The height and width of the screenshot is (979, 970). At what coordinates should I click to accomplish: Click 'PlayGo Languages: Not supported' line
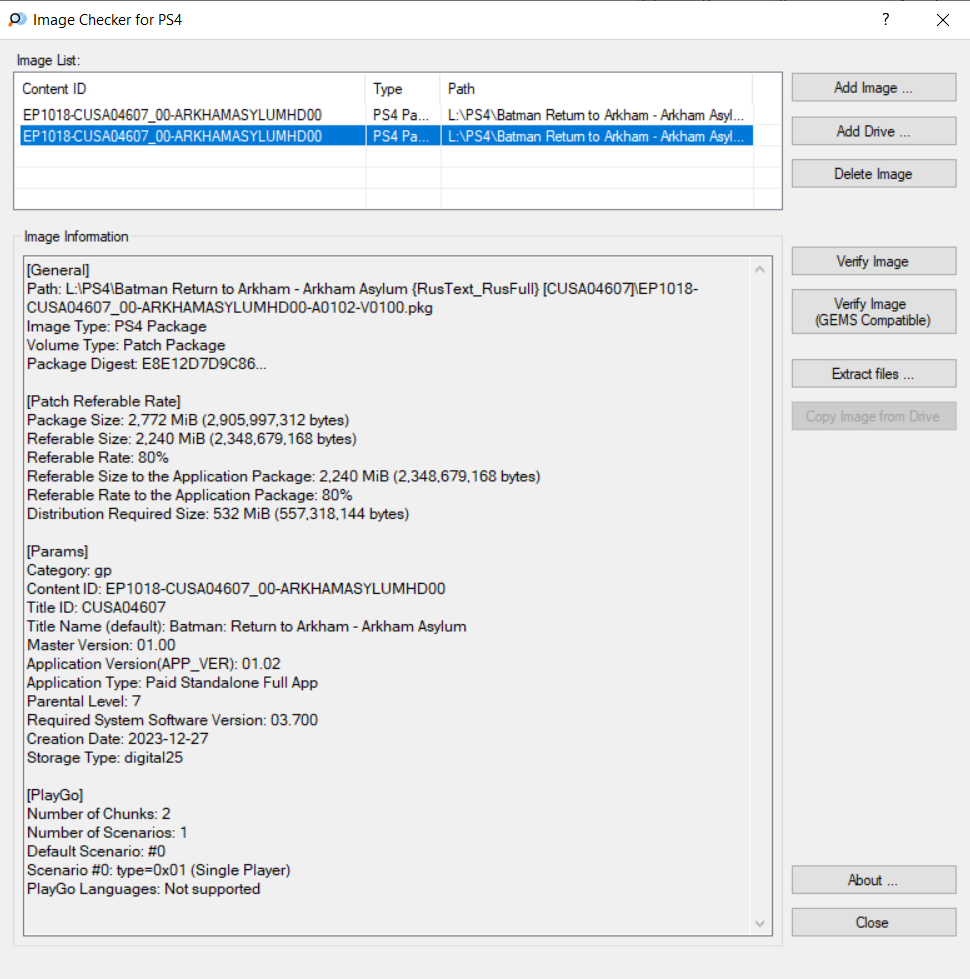[144, 888]
